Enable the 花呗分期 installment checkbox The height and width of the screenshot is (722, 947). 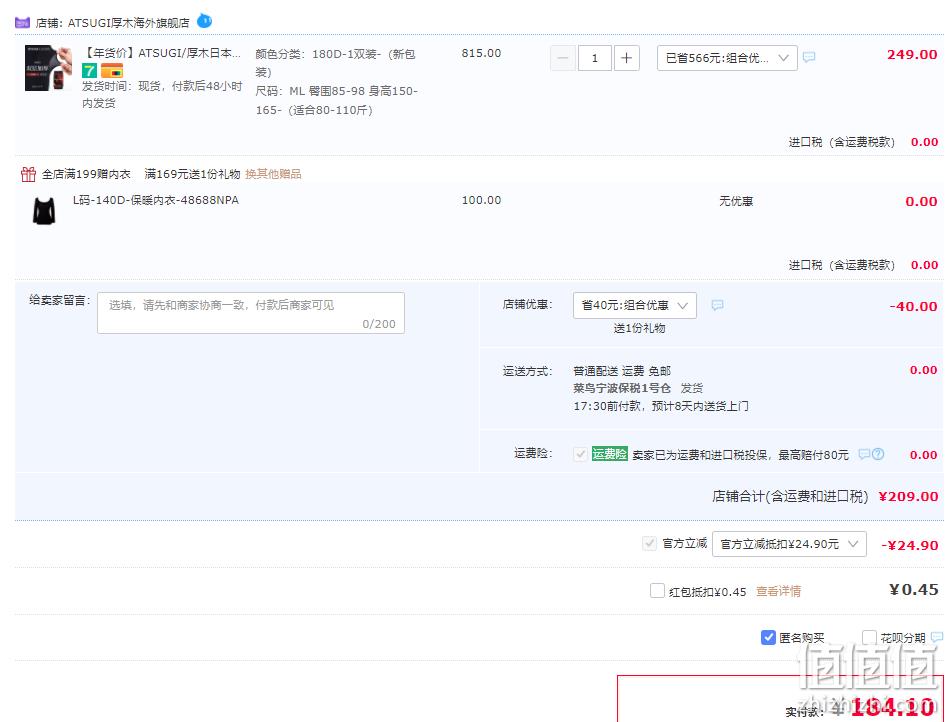[869, 637]
